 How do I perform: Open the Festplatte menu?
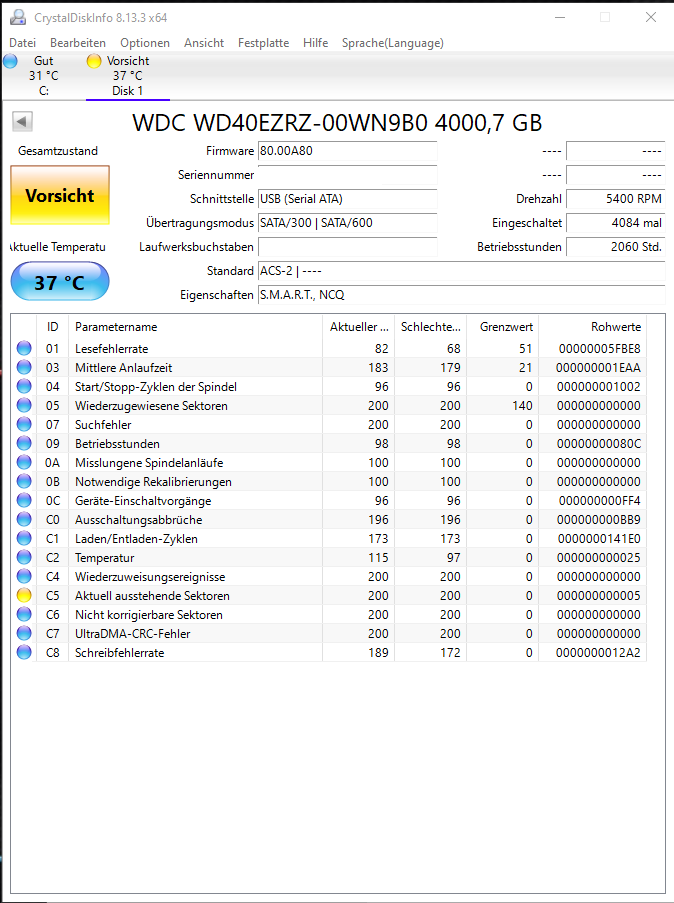point(263,43)
